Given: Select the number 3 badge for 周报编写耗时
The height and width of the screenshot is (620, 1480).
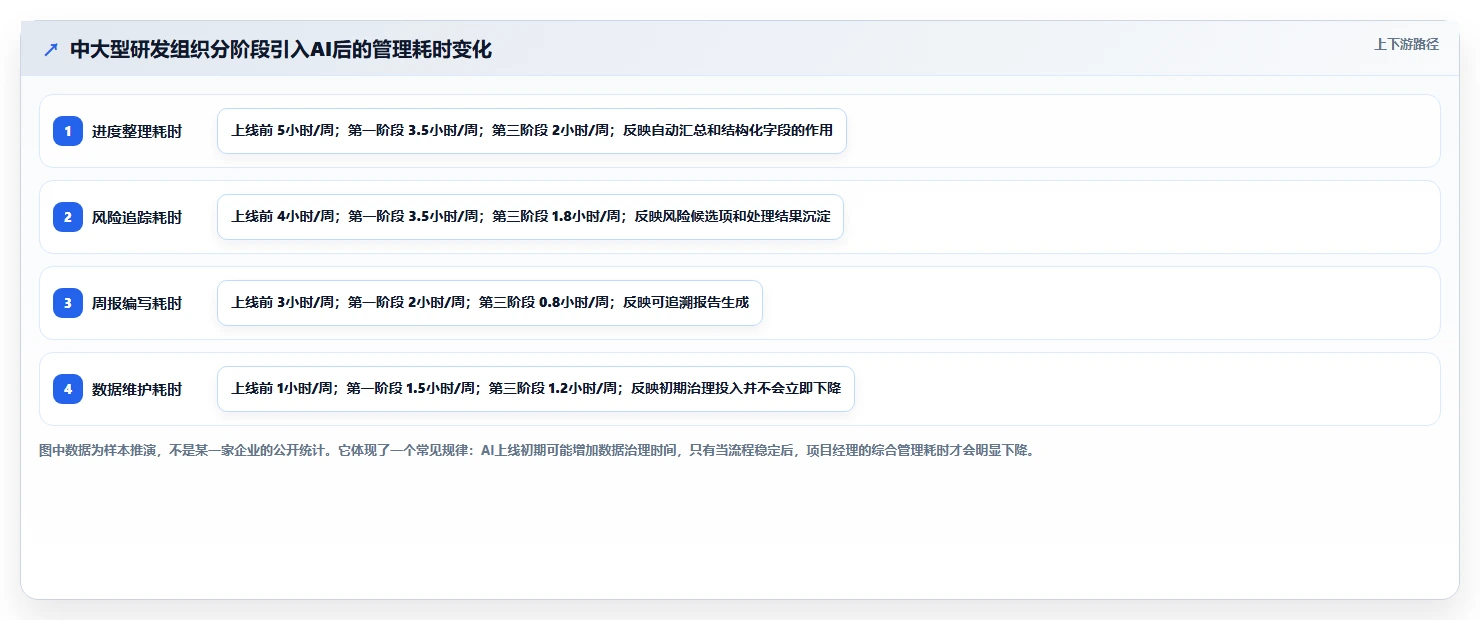Looking at the screenshot, I should pos(68,303).
